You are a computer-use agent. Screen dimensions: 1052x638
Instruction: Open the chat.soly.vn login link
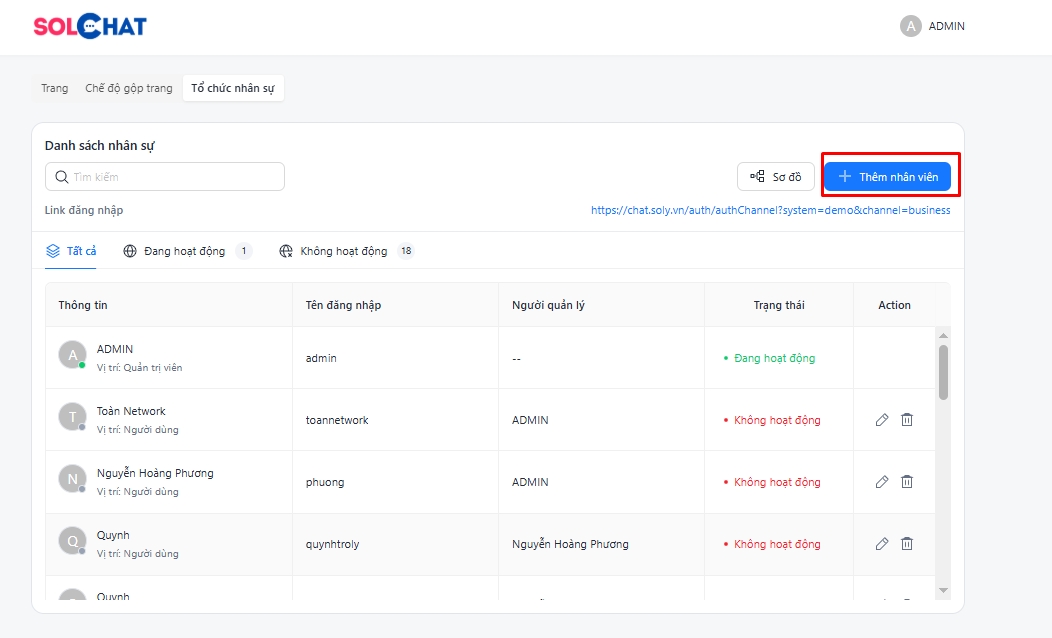[770, 210]
